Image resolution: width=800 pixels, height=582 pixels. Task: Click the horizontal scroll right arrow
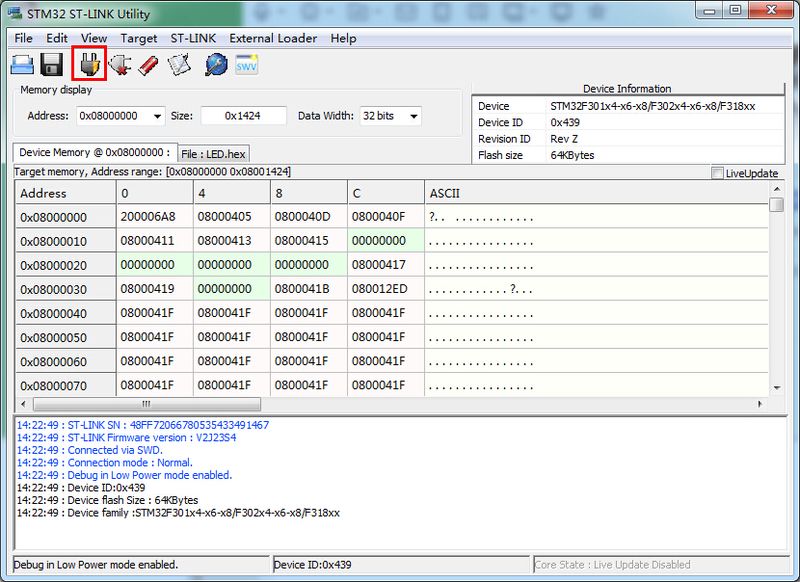point(760,404)
